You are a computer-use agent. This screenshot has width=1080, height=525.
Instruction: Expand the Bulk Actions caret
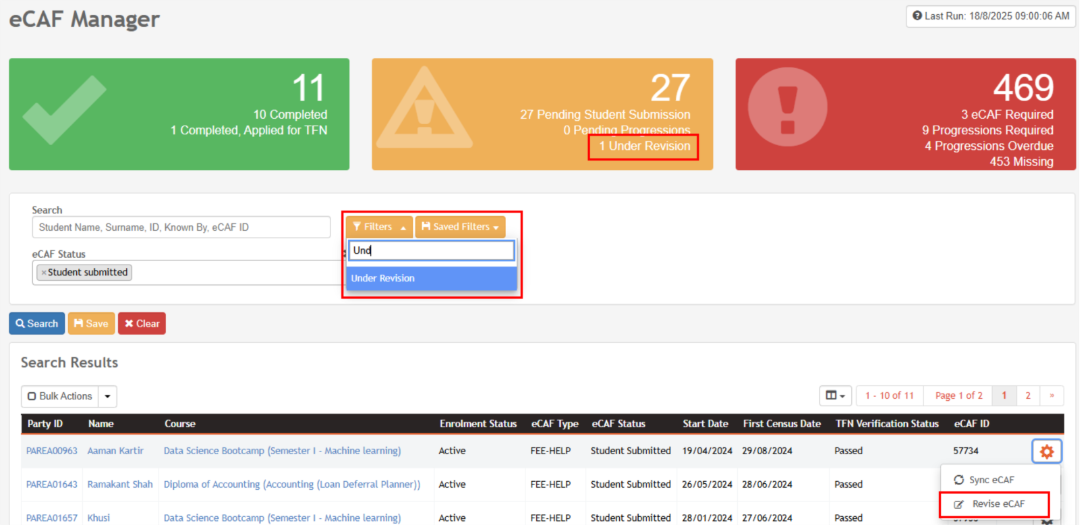click(x=107, y=396)
